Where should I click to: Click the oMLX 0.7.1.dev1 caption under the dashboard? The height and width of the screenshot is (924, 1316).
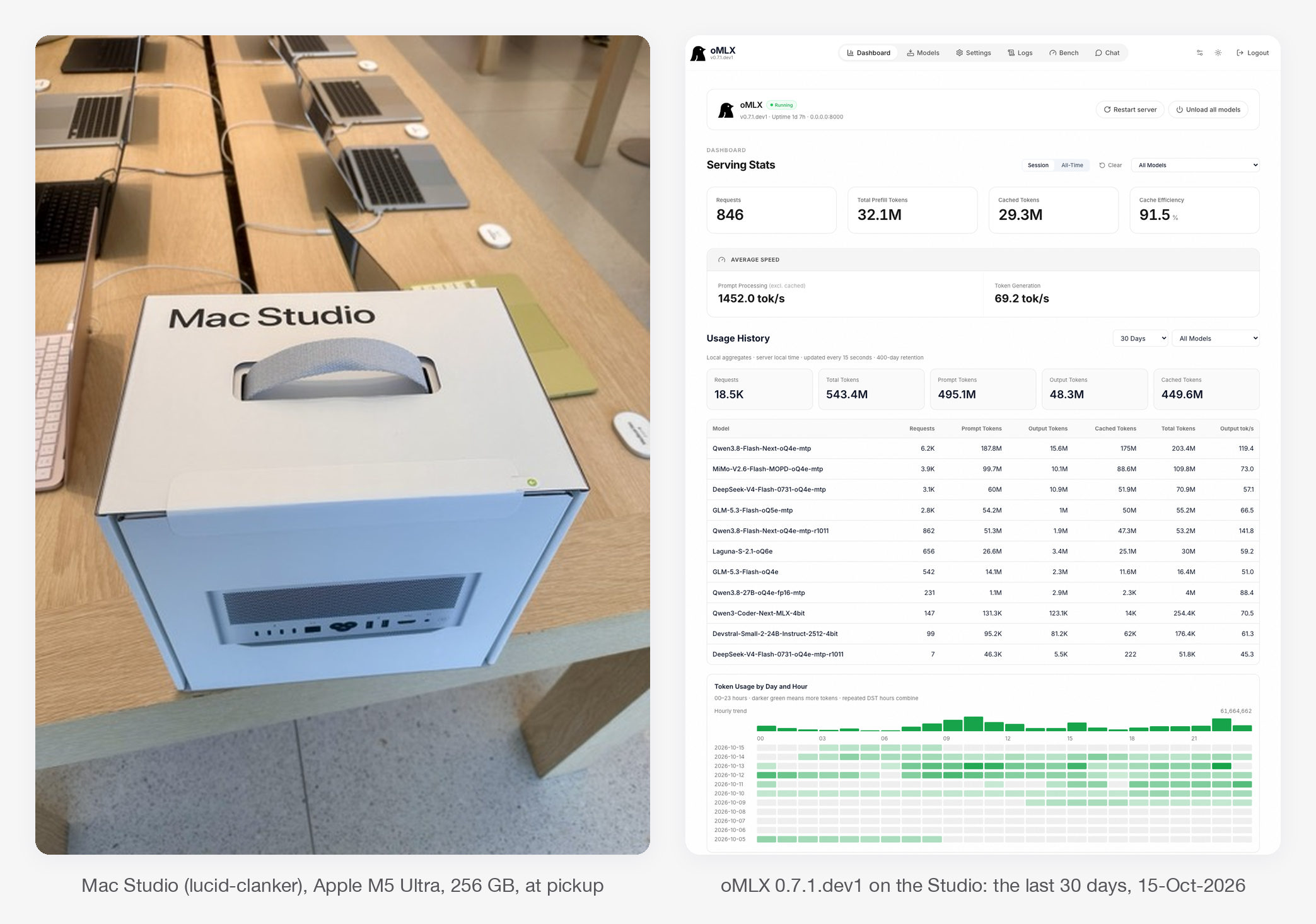983,886
